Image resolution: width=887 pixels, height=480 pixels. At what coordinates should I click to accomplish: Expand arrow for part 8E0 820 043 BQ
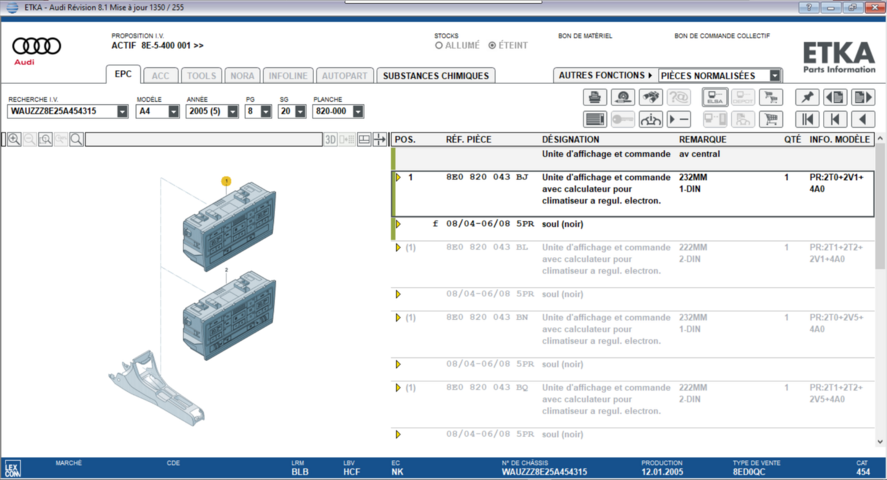coord(398,388)
